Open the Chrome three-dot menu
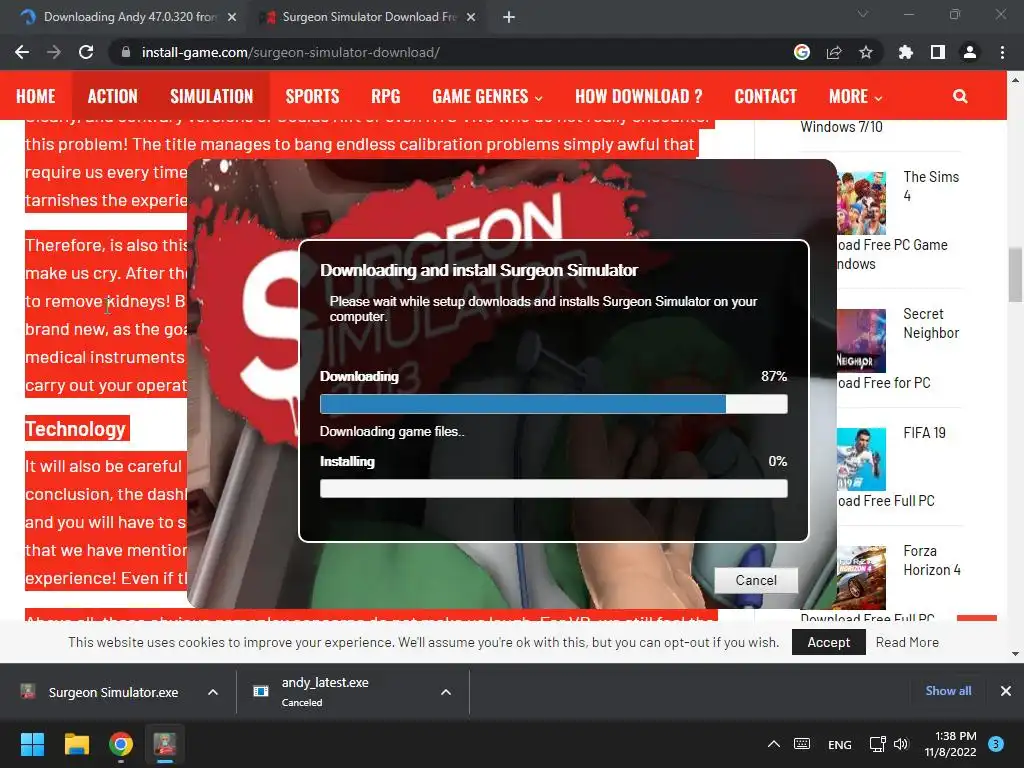This screenshot has width=1024, height=768. click(x=1002, y=52)
